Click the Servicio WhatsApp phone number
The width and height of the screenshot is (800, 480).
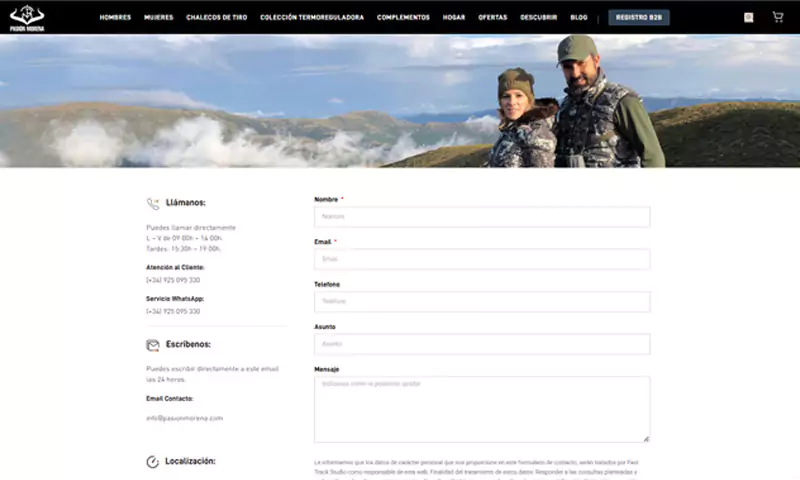coord(173,311)
